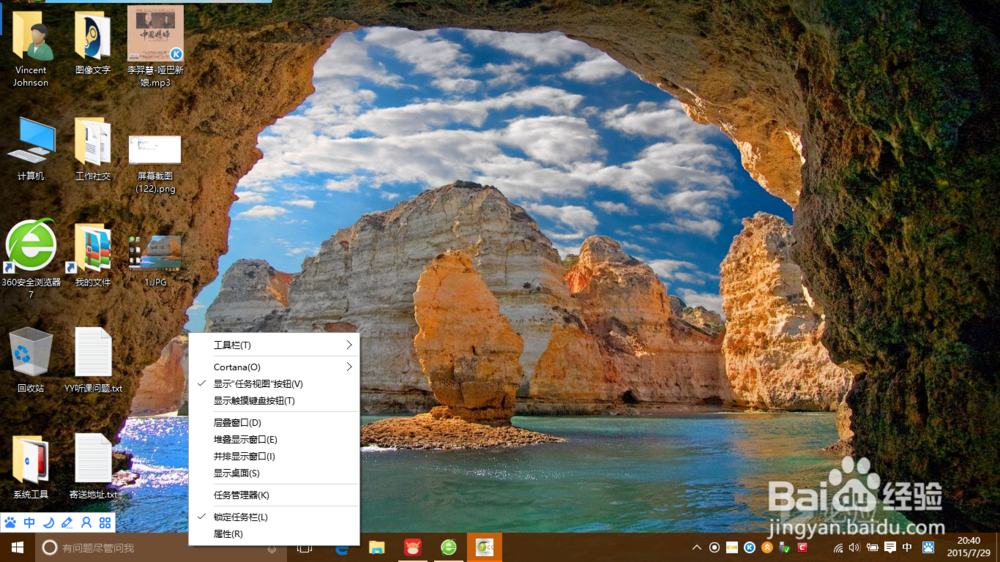Choose 层叠窗口(D) from context menu
1000x562 pixels.
pyautogui.click(x=274, y=422)
